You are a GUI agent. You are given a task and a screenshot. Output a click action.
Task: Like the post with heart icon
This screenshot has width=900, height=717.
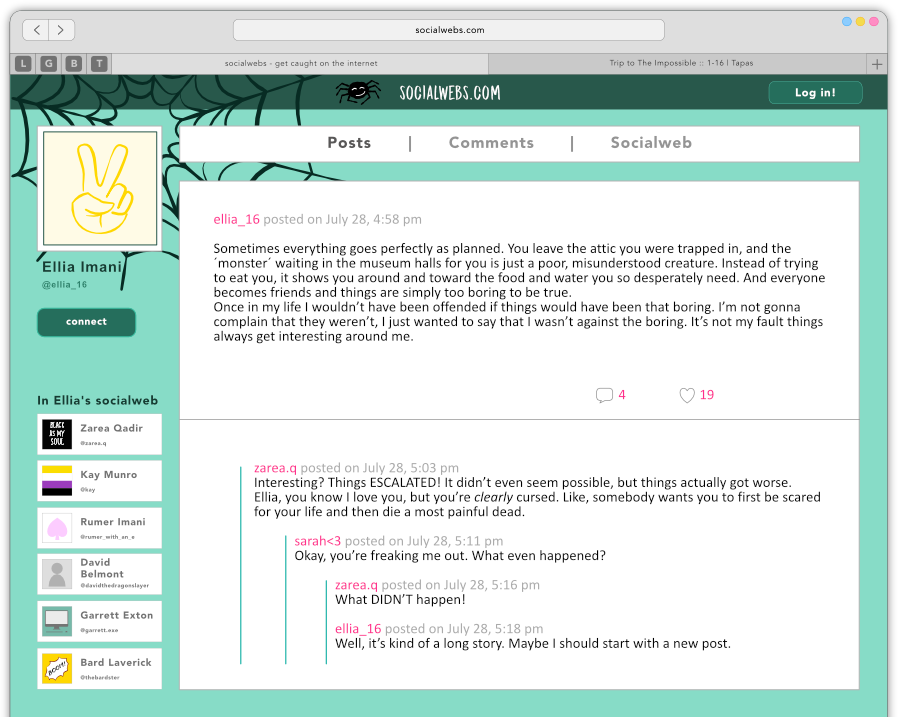click(x=687, y=395)
